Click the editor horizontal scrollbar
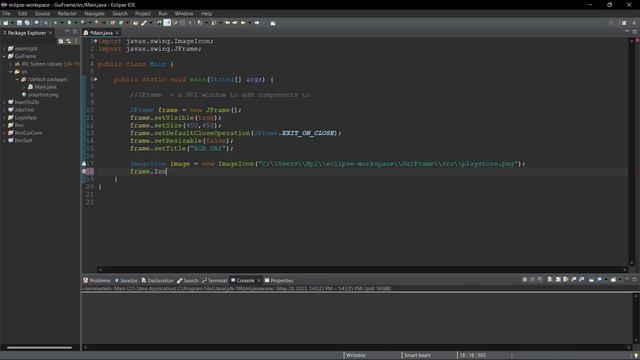The width and height of the screenshot is (640, 360). pos(362,269)
